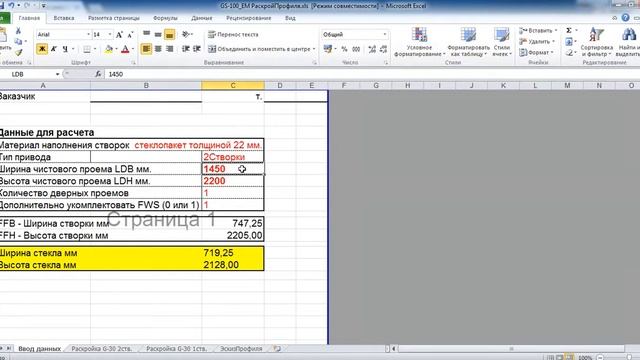Open the Условное форматирование menu
This screenshot has height=360, width=640.
point(420,42)
